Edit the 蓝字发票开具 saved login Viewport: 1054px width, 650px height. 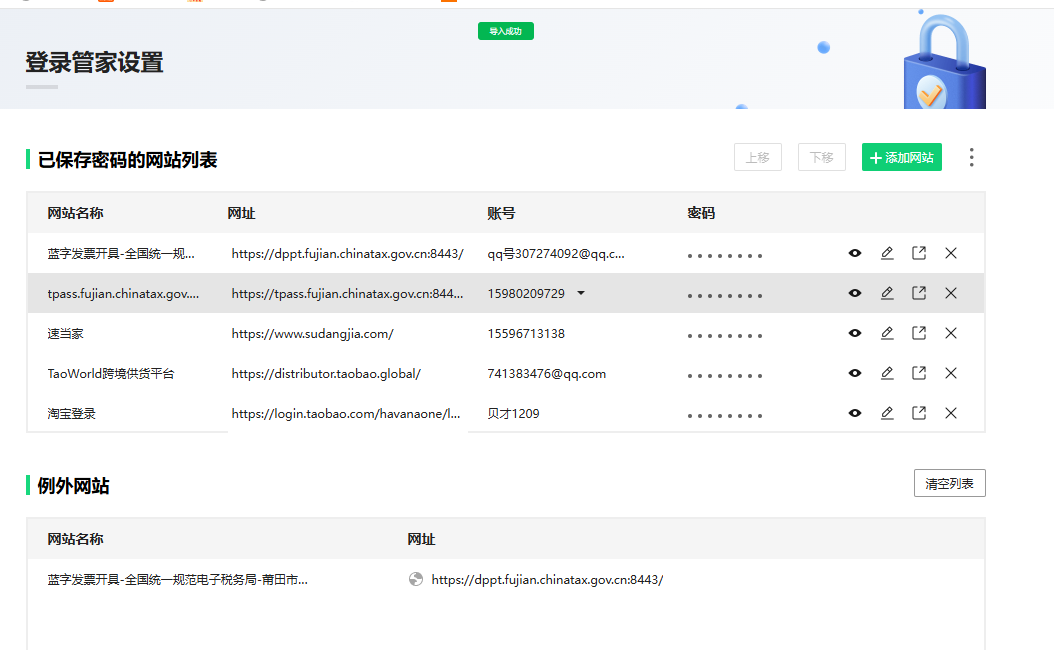[887, 253]
